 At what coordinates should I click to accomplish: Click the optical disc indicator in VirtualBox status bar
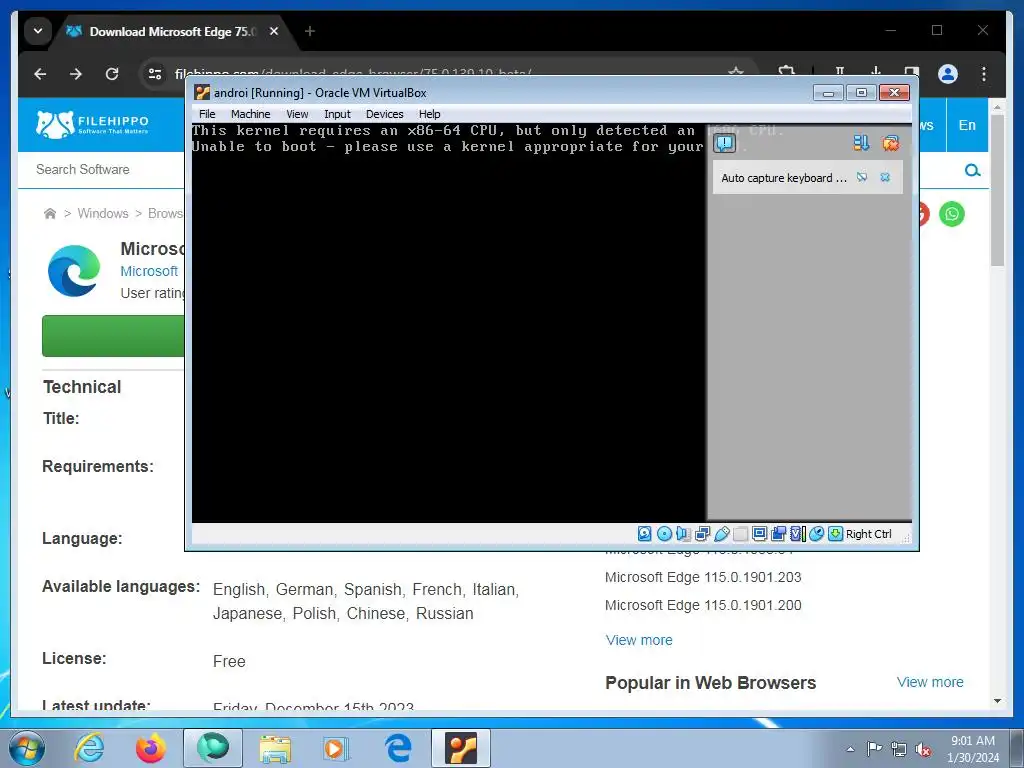(664, 534)
